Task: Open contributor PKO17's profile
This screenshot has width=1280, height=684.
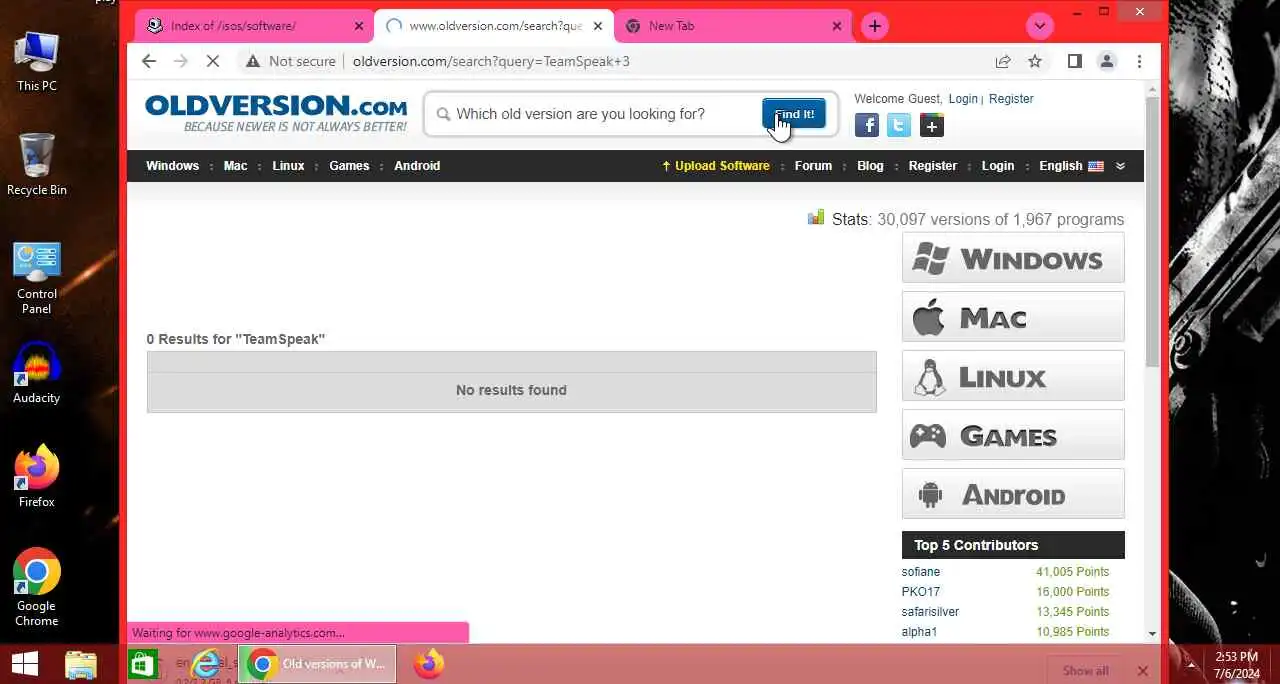Action: (x=921, y=592)
